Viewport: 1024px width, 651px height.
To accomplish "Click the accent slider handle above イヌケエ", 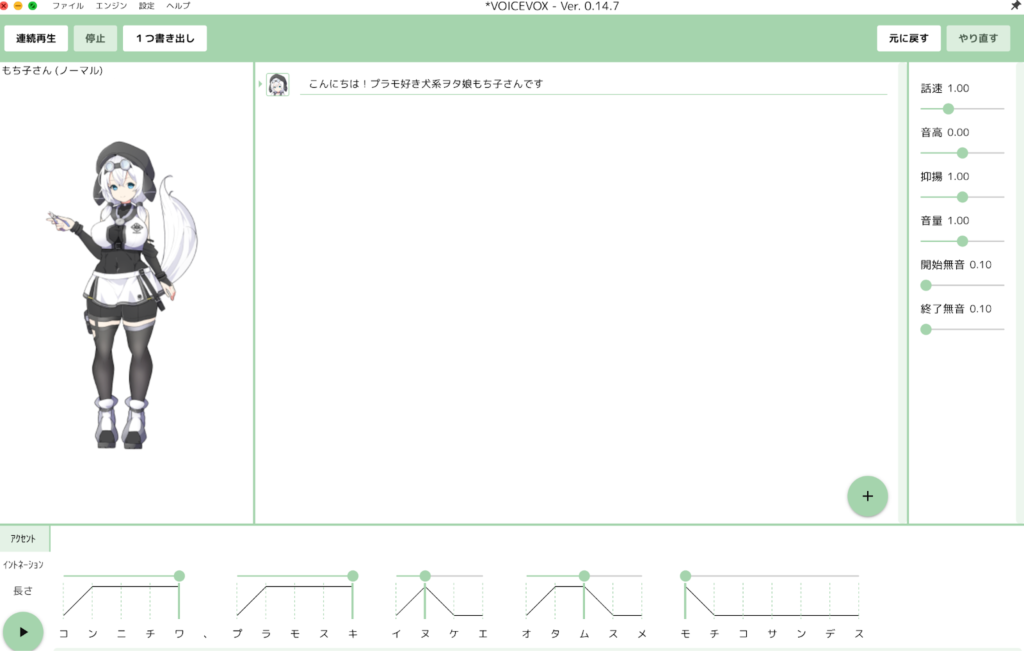I will (x=425, y=576).
